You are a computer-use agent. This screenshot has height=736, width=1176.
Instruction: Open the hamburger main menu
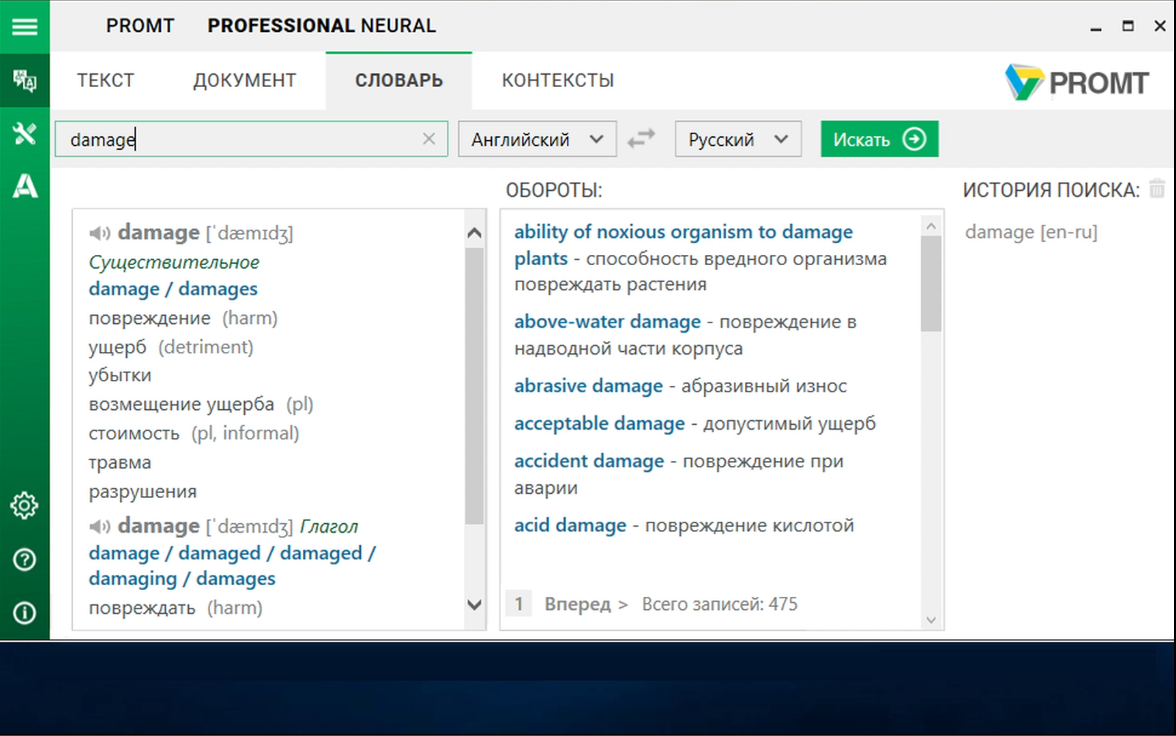[25, 27]
